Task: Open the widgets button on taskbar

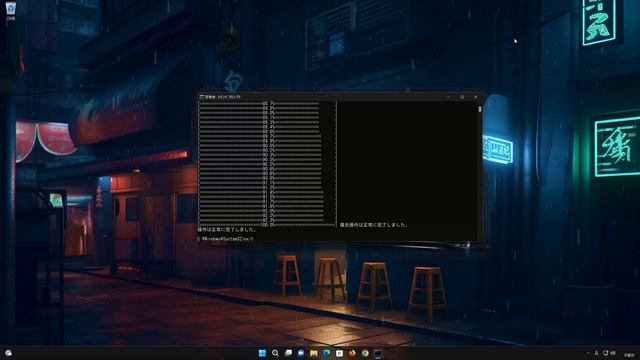Action: pyautogui.click(x=8, y=353)
